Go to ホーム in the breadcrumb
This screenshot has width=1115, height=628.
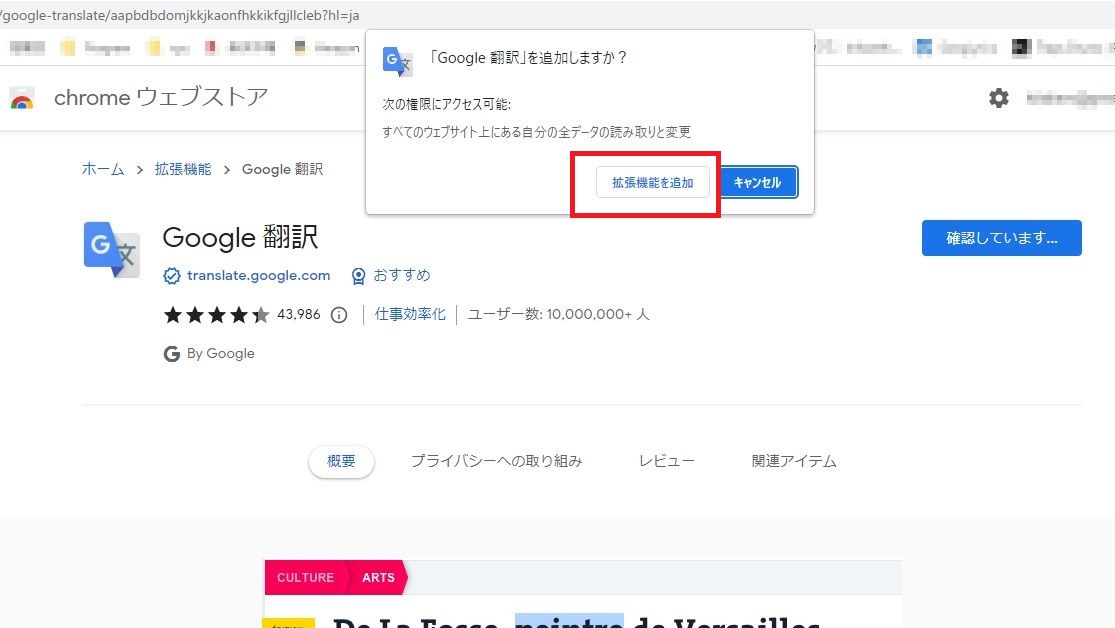tap(103, 169)
